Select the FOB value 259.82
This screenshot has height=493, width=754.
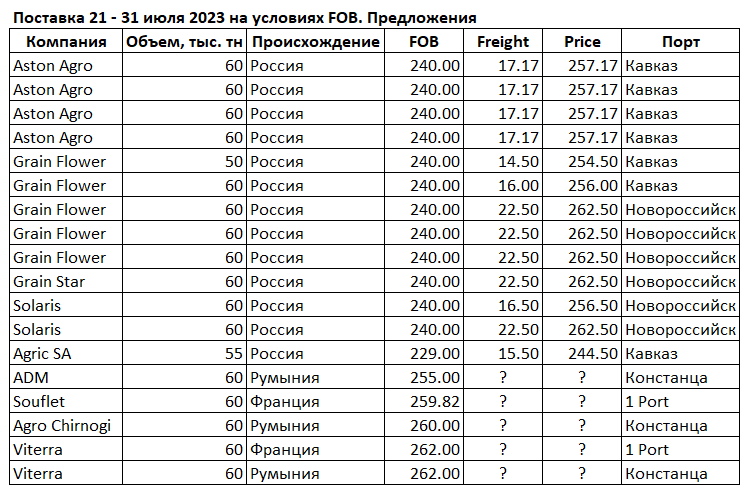coord(435,402)
